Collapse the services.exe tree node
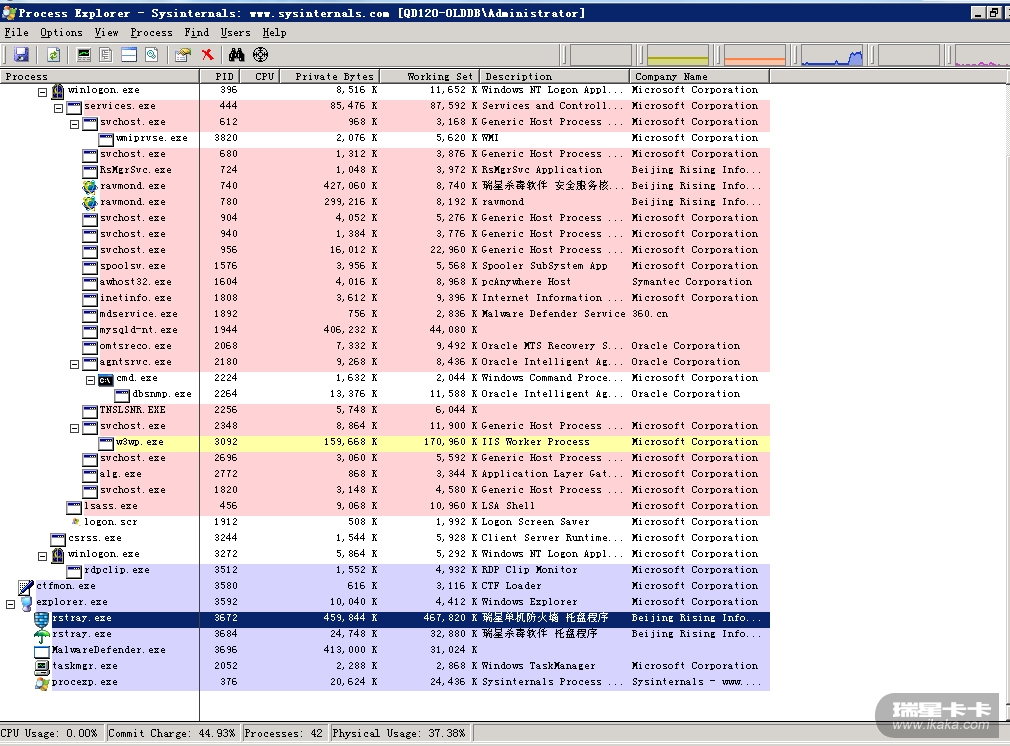The height and width of the screenshot is (746, 1010). pos(59,106)
